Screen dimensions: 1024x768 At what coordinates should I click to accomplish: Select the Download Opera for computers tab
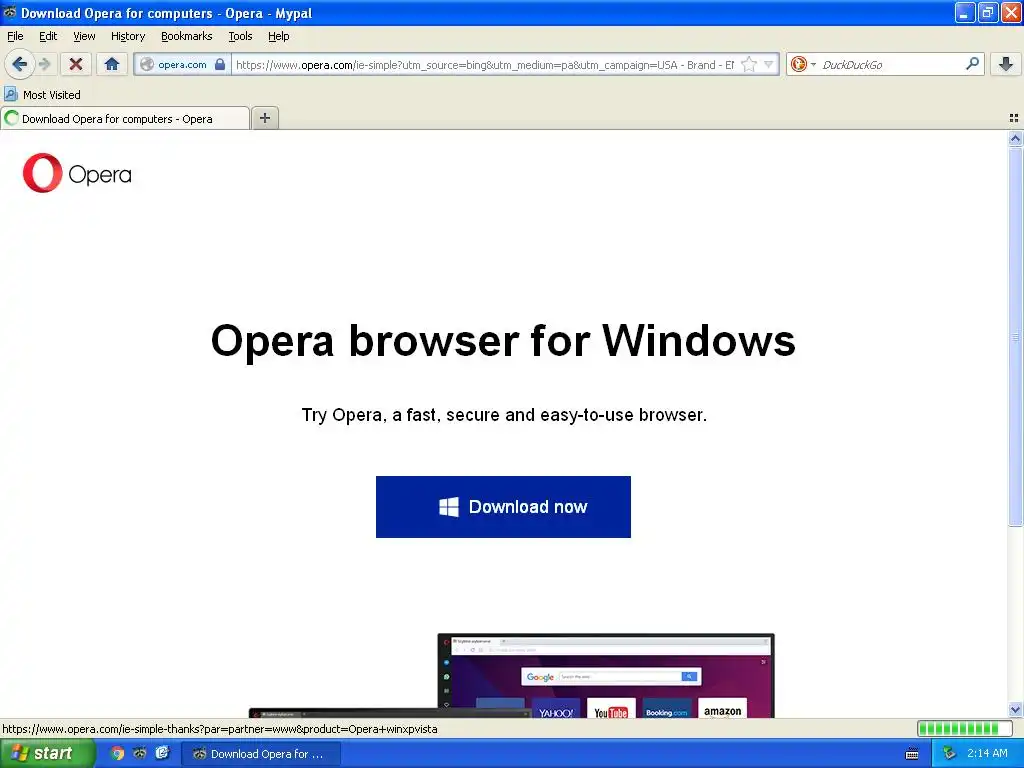coord(125,118)
